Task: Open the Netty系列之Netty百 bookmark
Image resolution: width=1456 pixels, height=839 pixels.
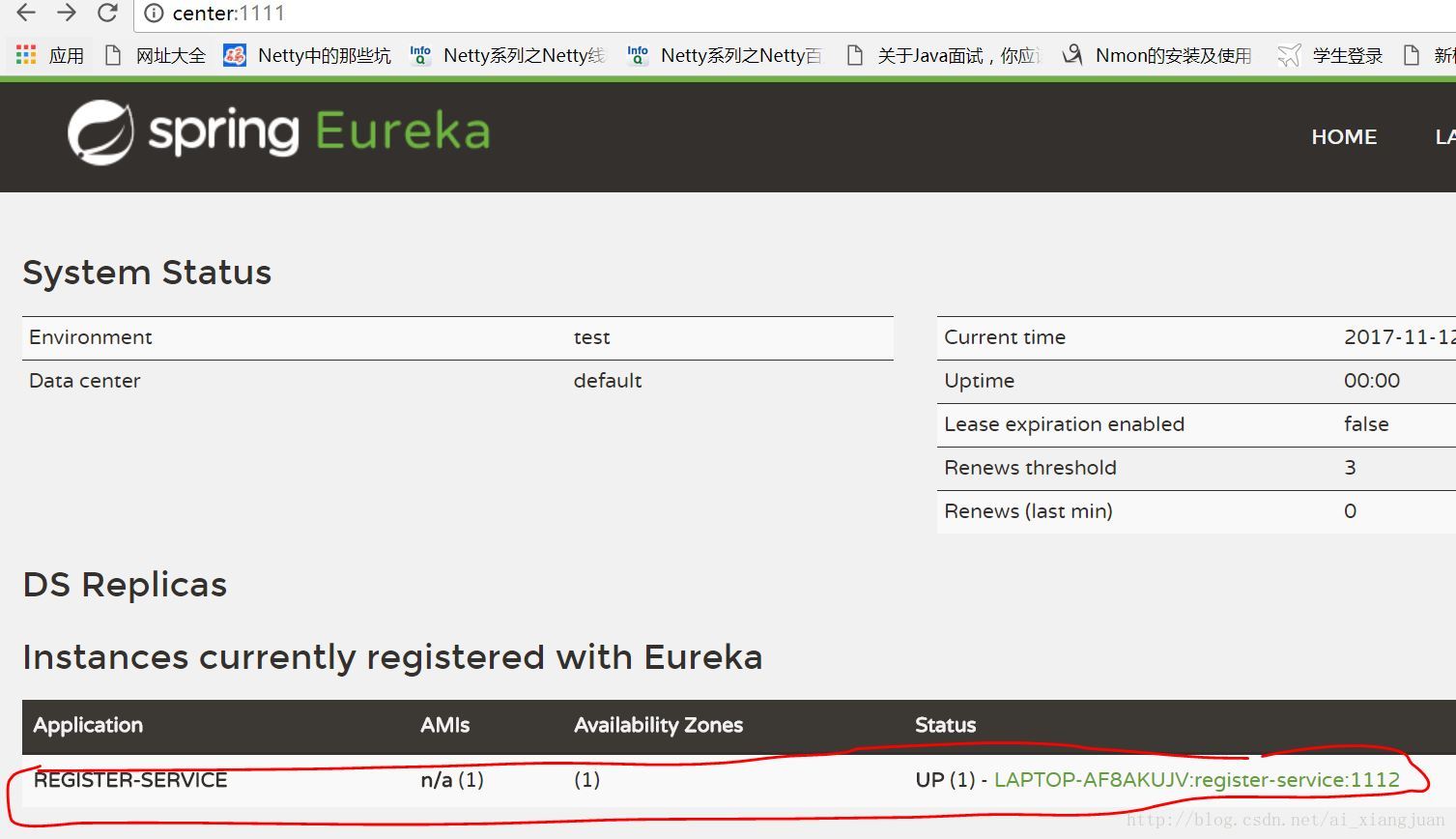Action: [x=726, y=56]
